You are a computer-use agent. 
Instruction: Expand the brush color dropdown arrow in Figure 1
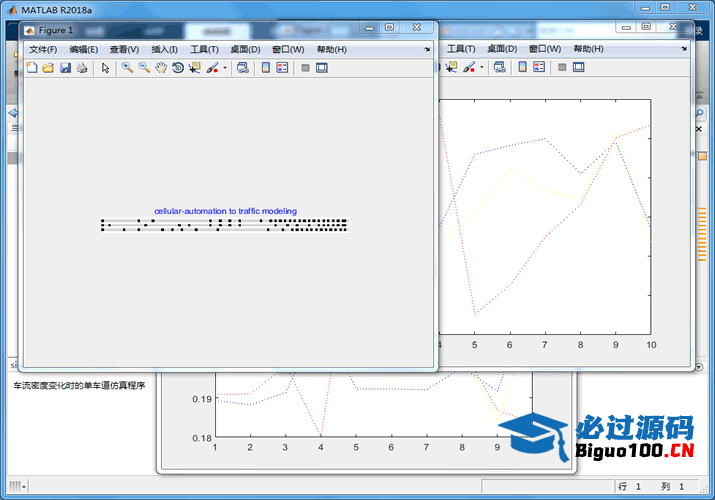[x=225, y=68]
